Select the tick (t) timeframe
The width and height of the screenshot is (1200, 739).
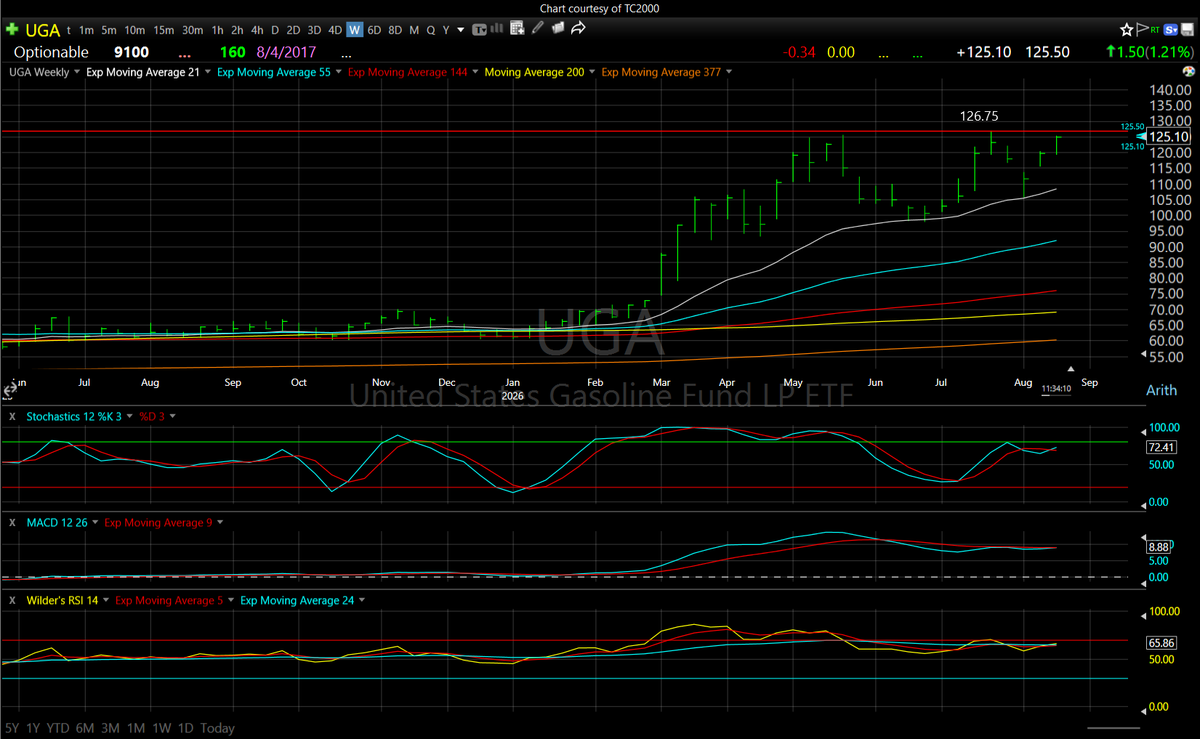coord(68,30)
